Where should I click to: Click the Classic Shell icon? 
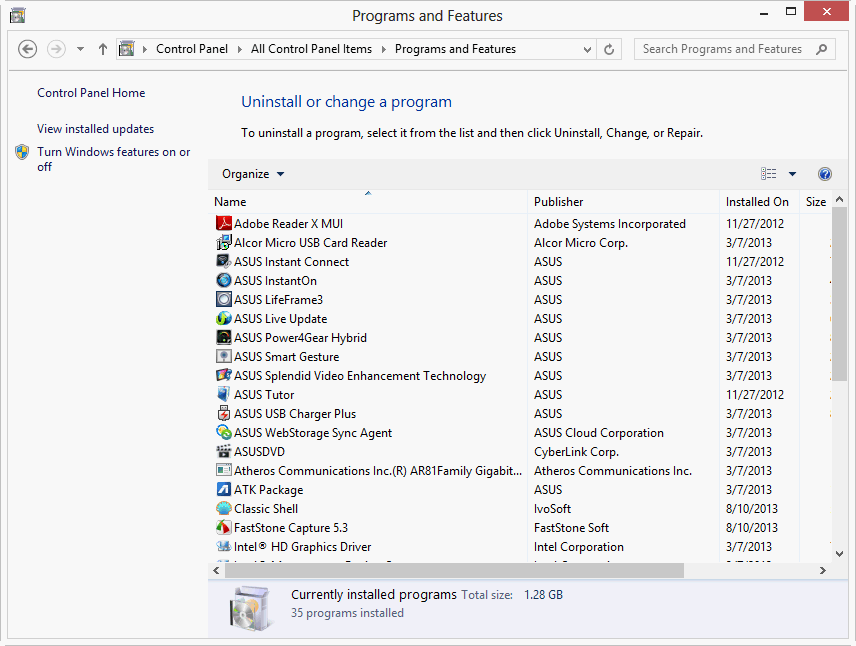[x=224, y=508]
